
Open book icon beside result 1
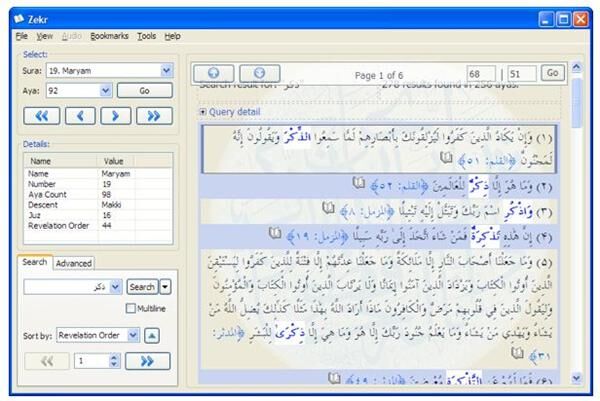pyautogui.click(x=446, y=158)
